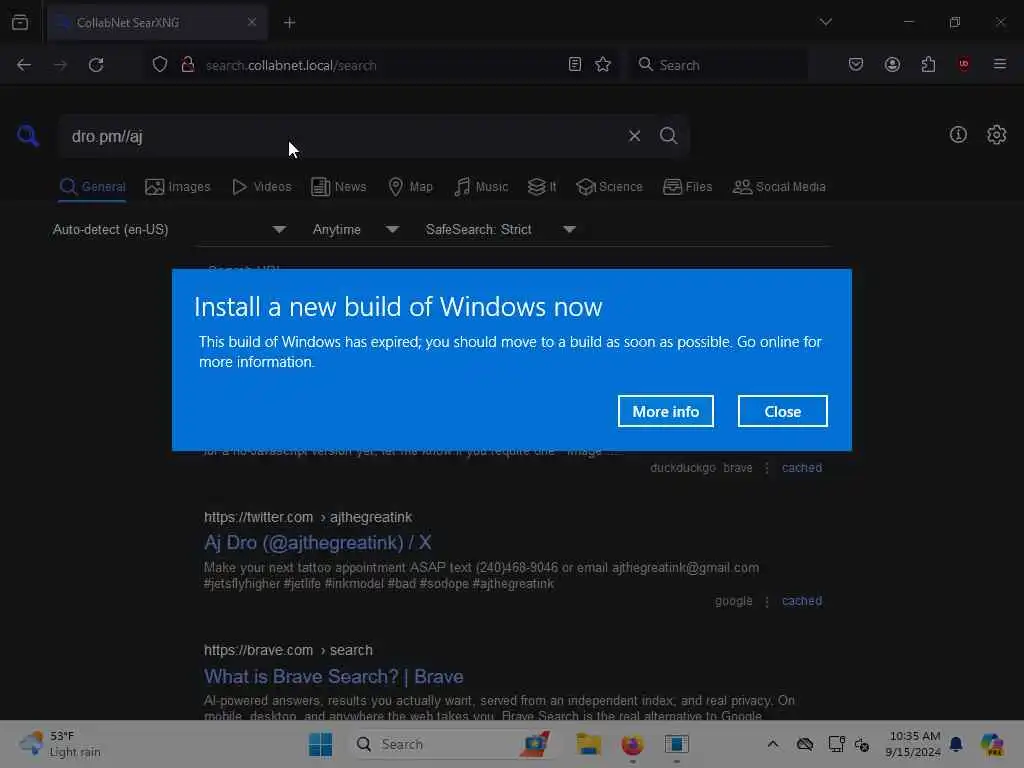The width and height of the screenshot is (1024, 768).
Task: Open the Firefox hamburger menu
Action: coord(1000,64)
